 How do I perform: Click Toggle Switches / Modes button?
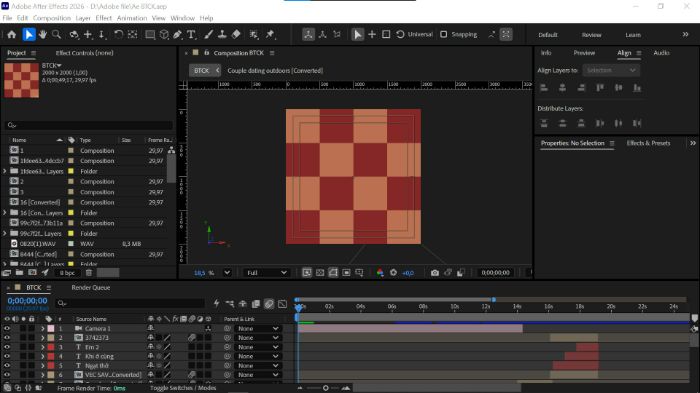point(183,388)
